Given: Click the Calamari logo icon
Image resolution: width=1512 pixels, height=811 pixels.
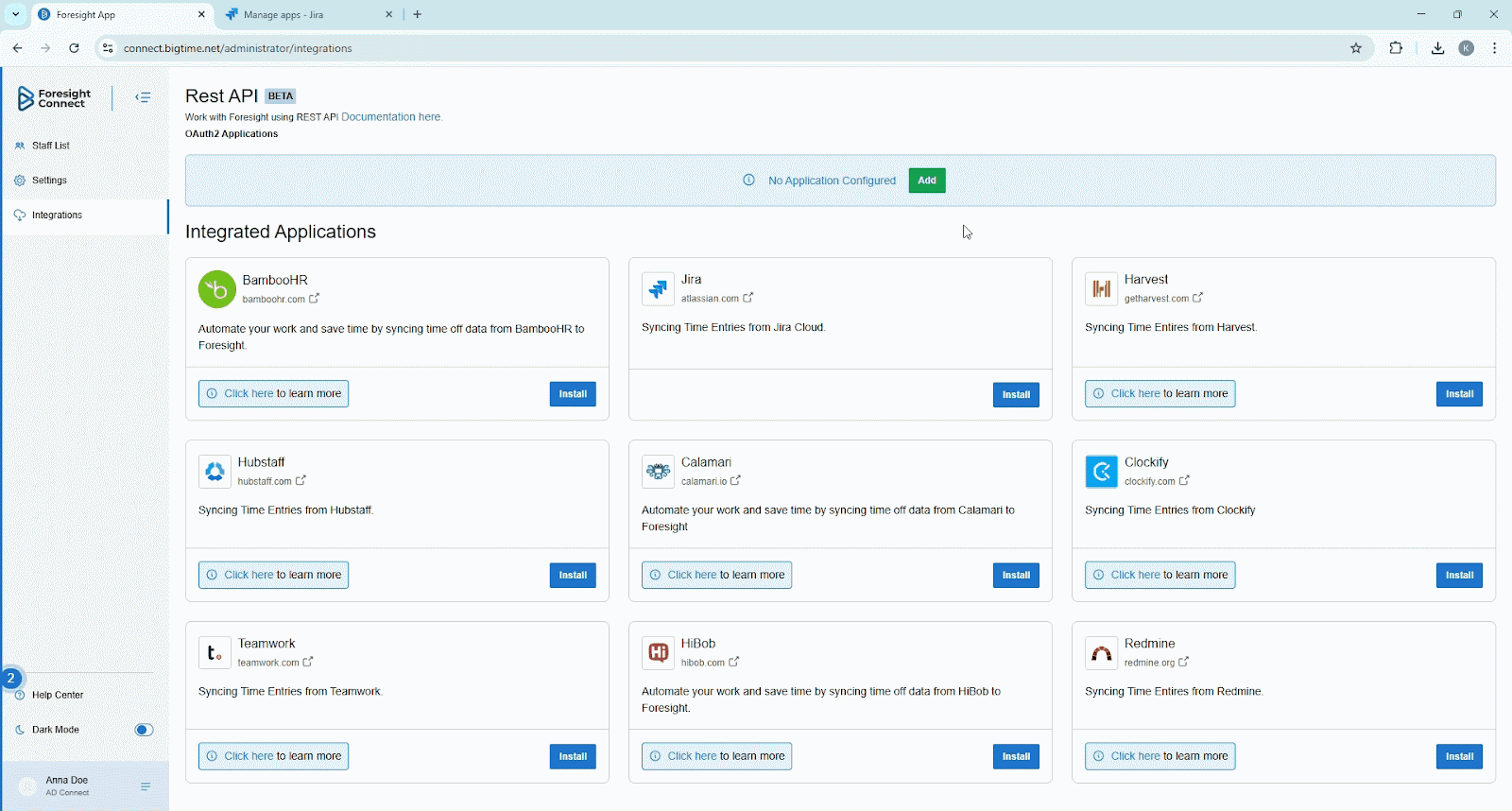Looking at the screenshot, I should (658, 472).
